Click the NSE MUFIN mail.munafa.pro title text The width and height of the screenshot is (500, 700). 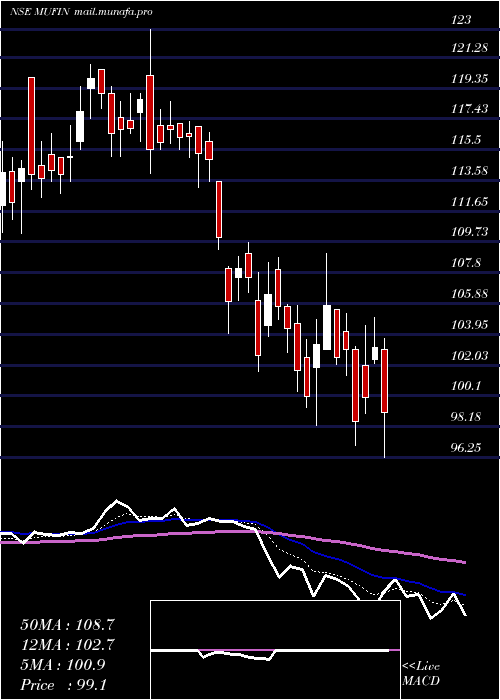(81, 12)
